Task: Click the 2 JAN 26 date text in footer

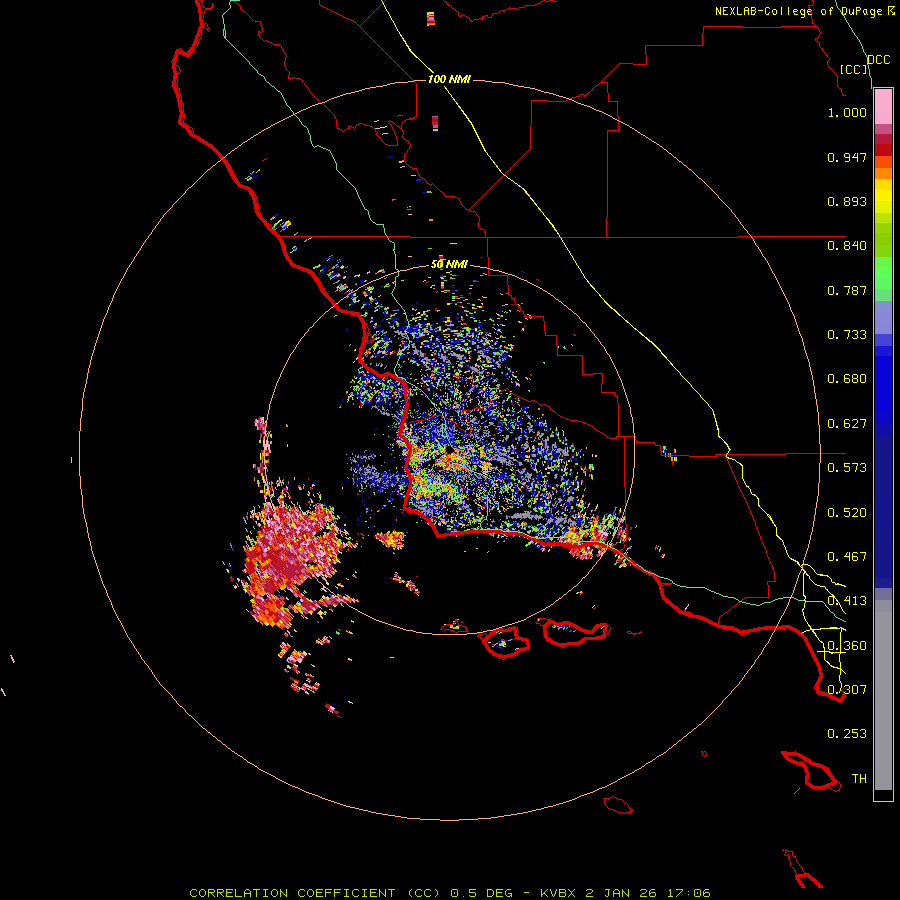Action: pyautogui.click(x=620, y=893)
